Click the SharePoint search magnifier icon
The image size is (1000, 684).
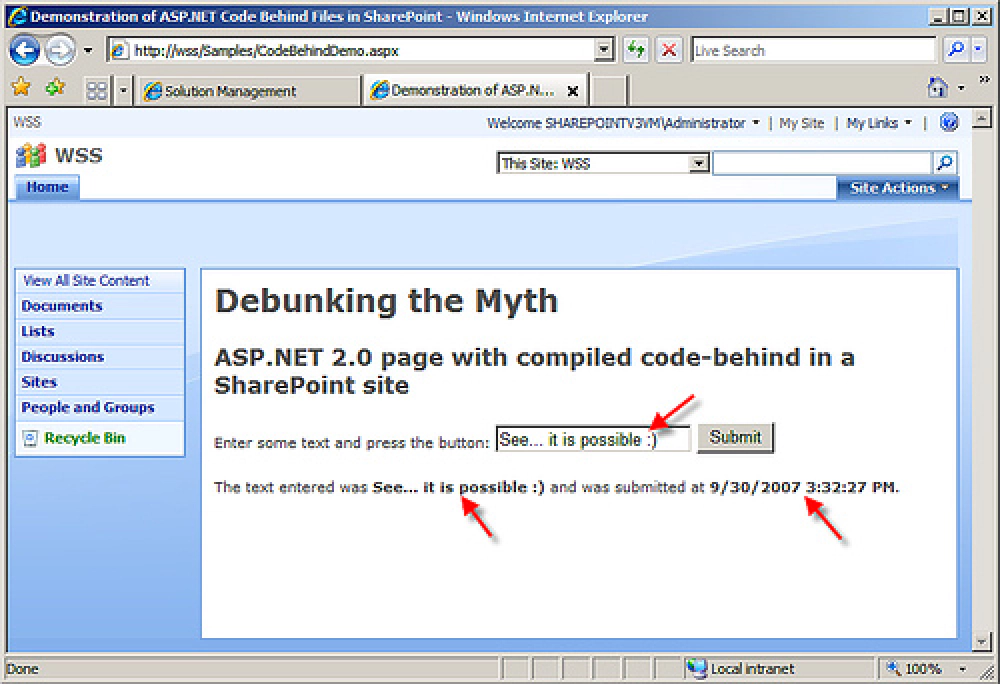pos(944,163)
